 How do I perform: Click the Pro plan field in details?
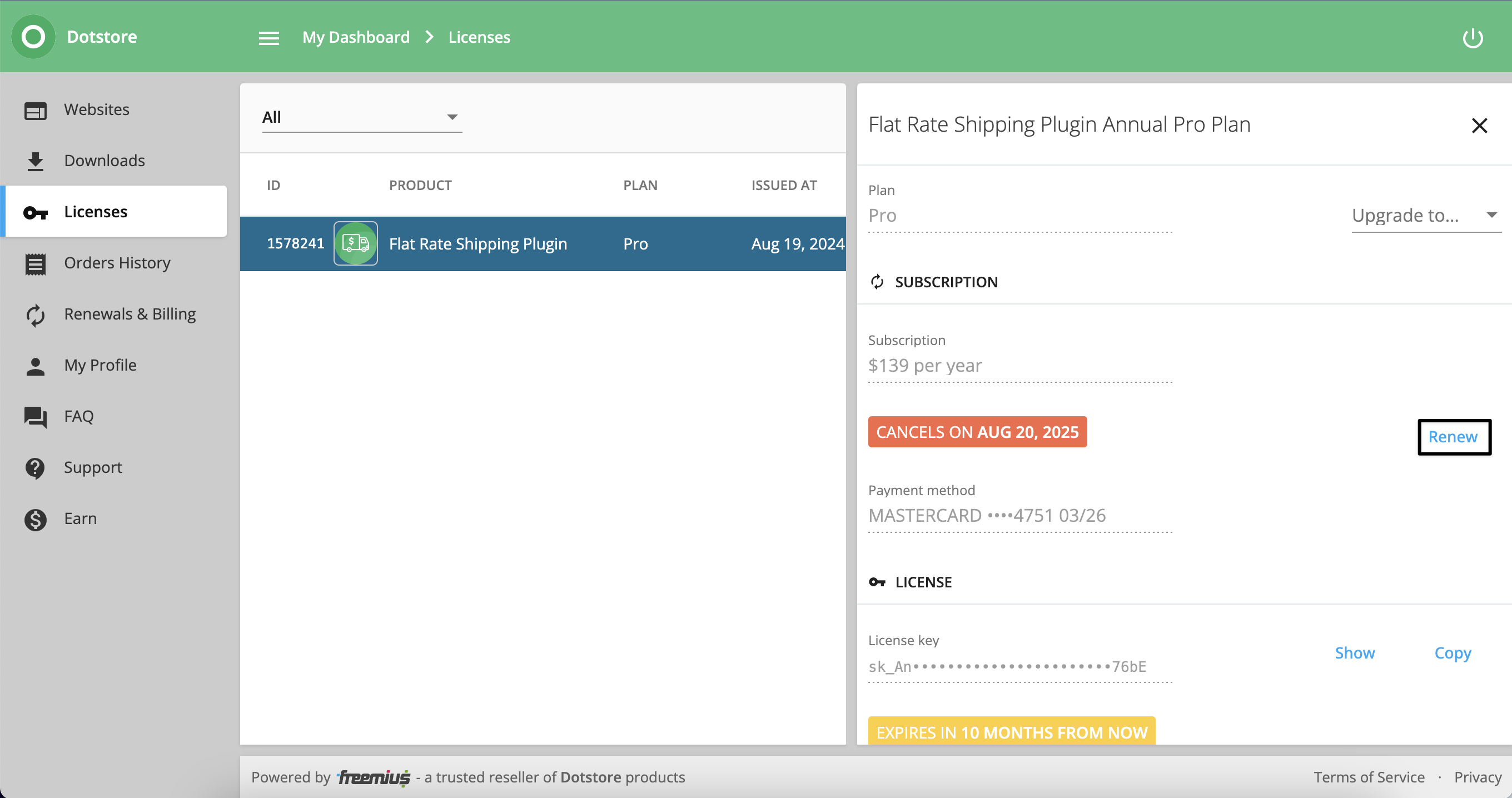tap(1020, 216)
